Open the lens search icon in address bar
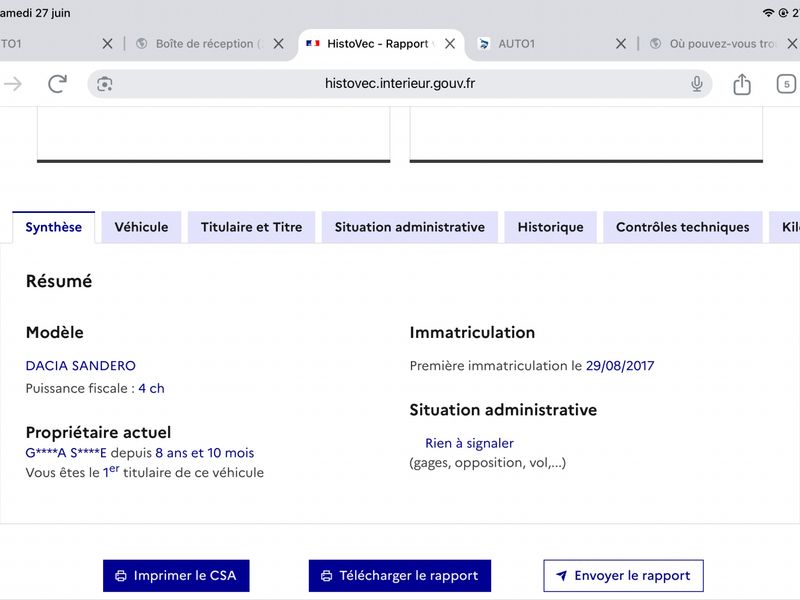 (105, 84)
